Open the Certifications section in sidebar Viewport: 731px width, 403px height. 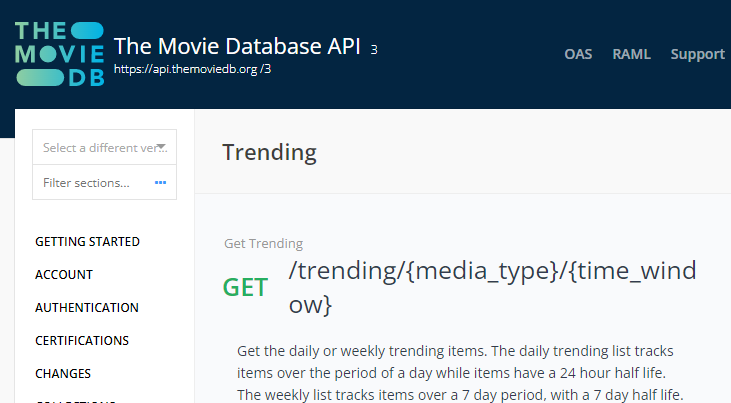click(x=82, y=340)
